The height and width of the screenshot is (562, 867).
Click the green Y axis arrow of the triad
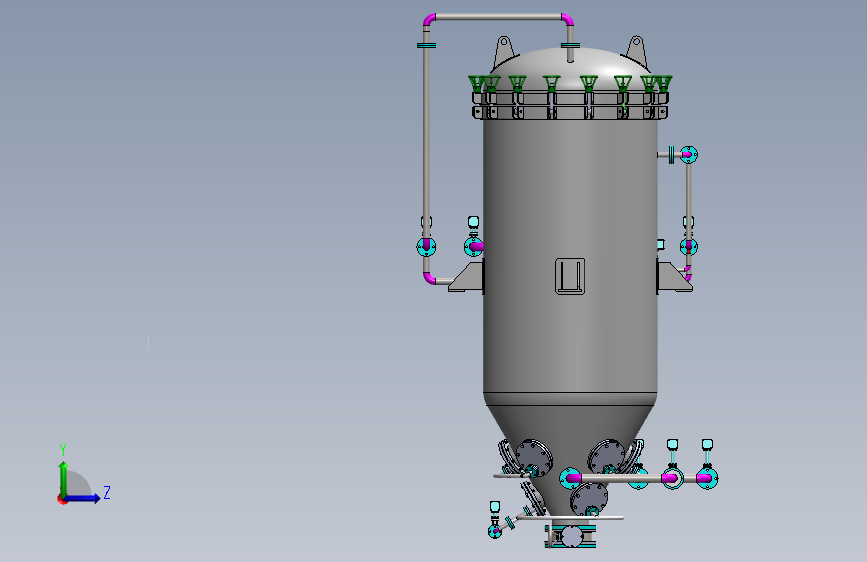click(63, 478)
